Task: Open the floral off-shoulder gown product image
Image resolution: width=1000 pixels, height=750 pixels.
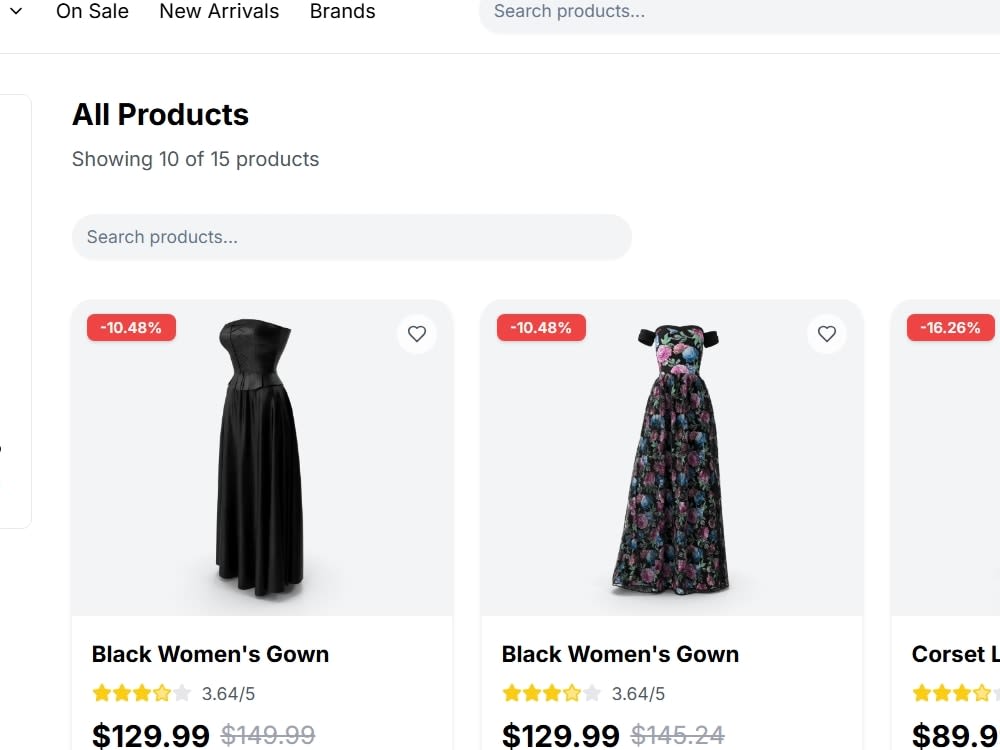Action: 672,459
